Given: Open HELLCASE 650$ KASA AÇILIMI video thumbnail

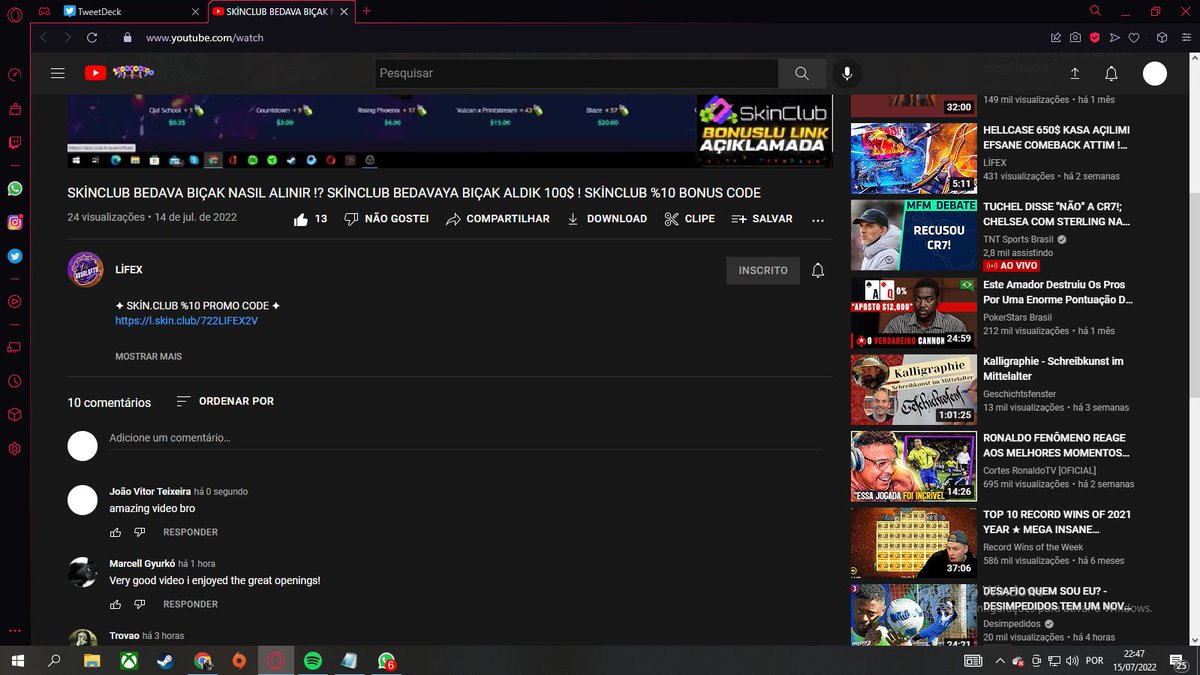Looking at the screenshot, I should (913, 158).
